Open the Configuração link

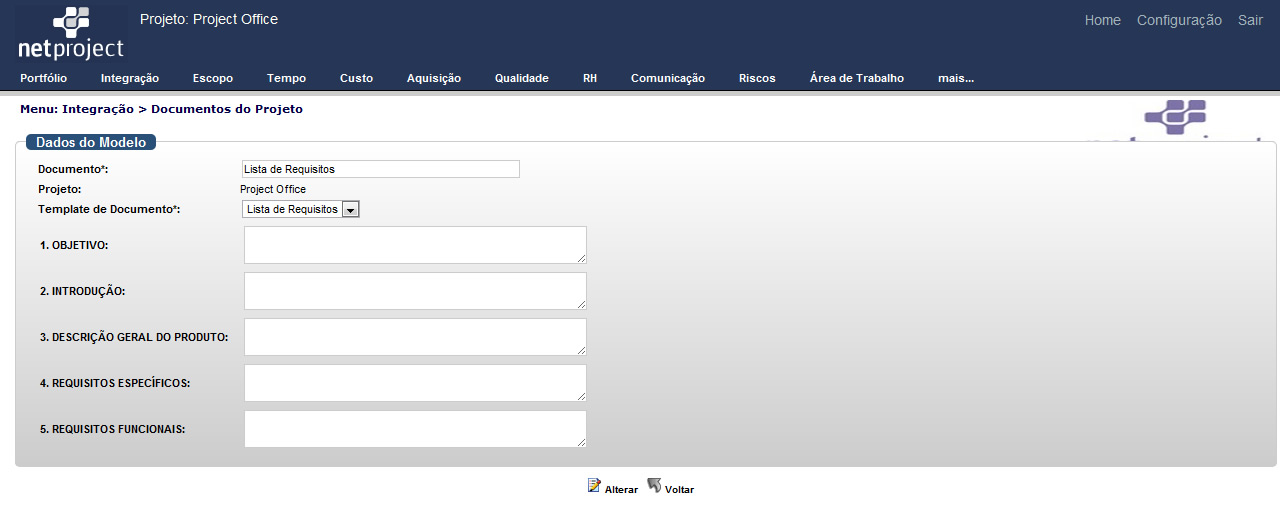(1179, 20)
